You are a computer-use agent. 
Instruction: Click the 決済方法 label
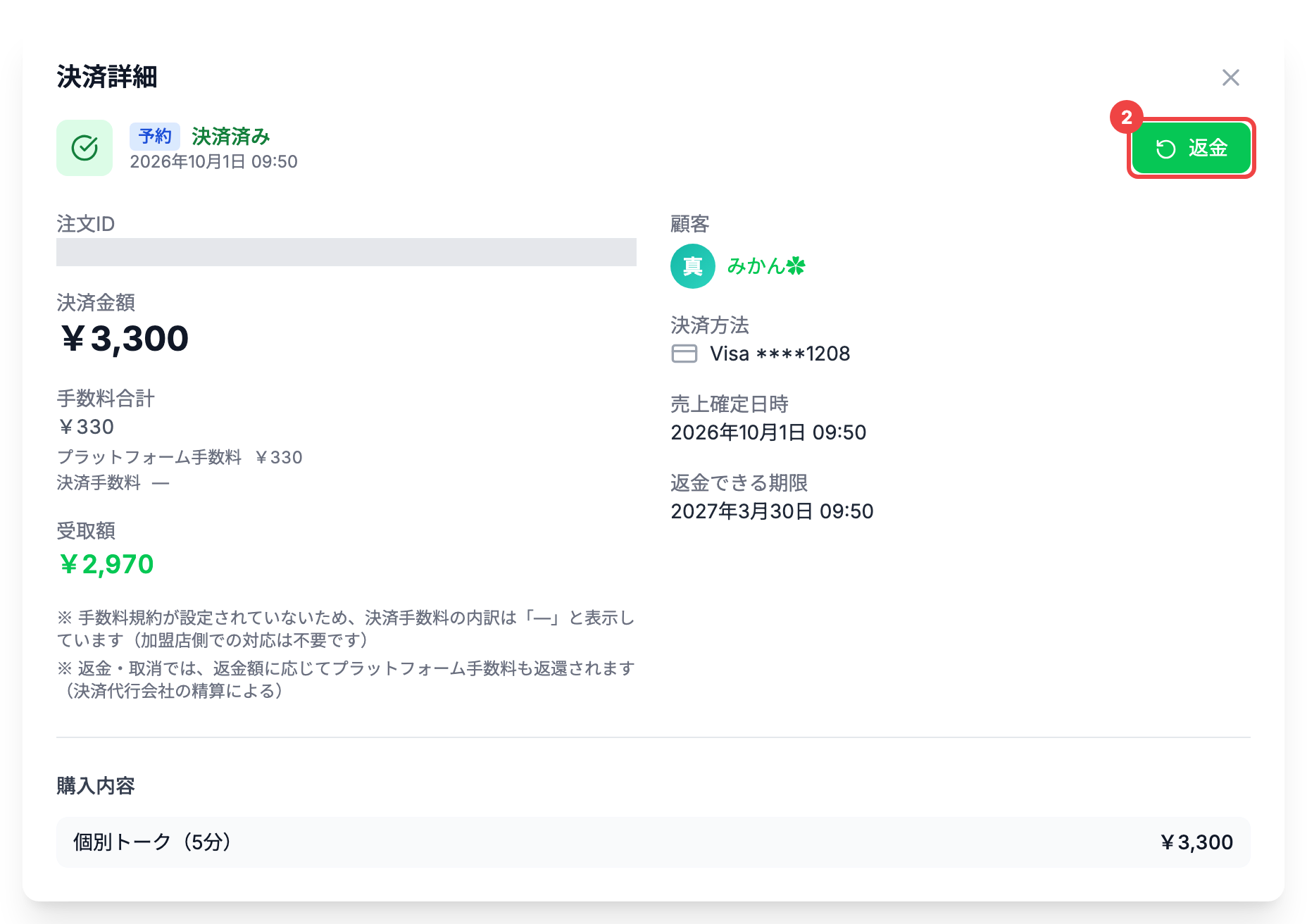pyautogui.click(x=710, y=325)
